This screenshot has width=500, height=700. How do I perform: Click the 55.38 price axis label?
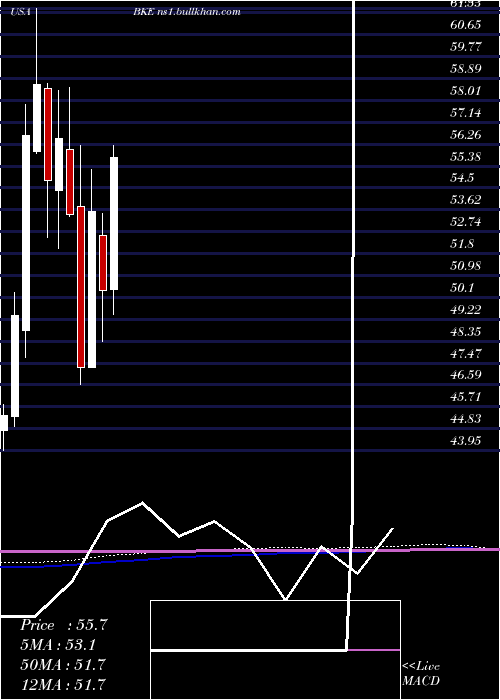click(x=466, y=156)
